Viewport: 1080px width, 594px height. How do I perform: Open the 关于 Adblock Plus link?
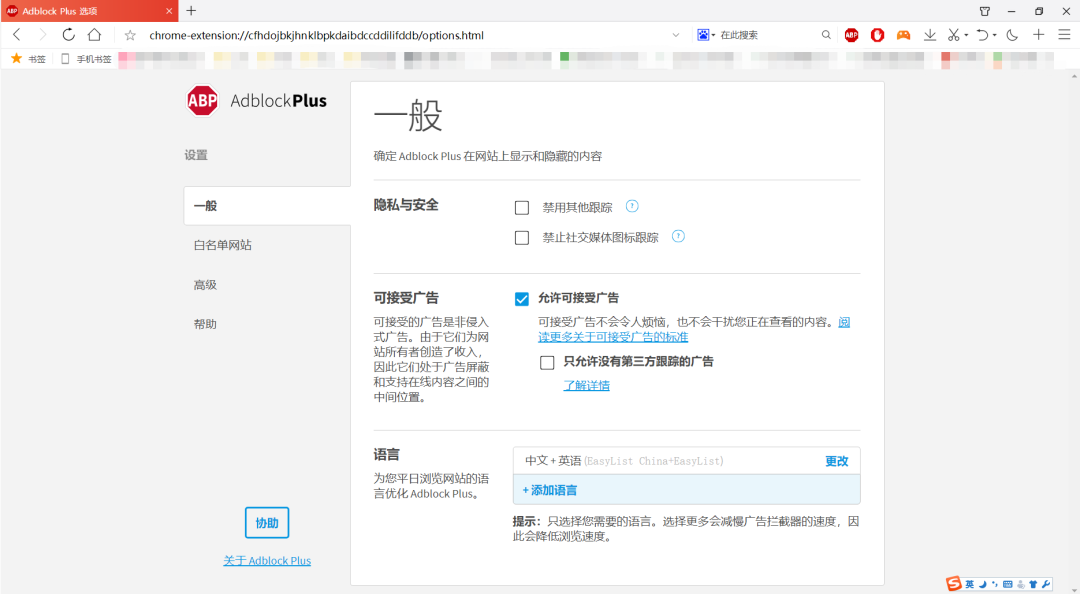pos(267,560)
